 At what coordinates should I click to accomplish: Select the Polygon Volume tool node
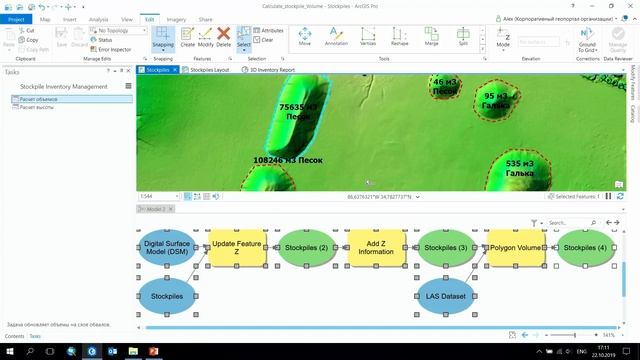point(516,247)
